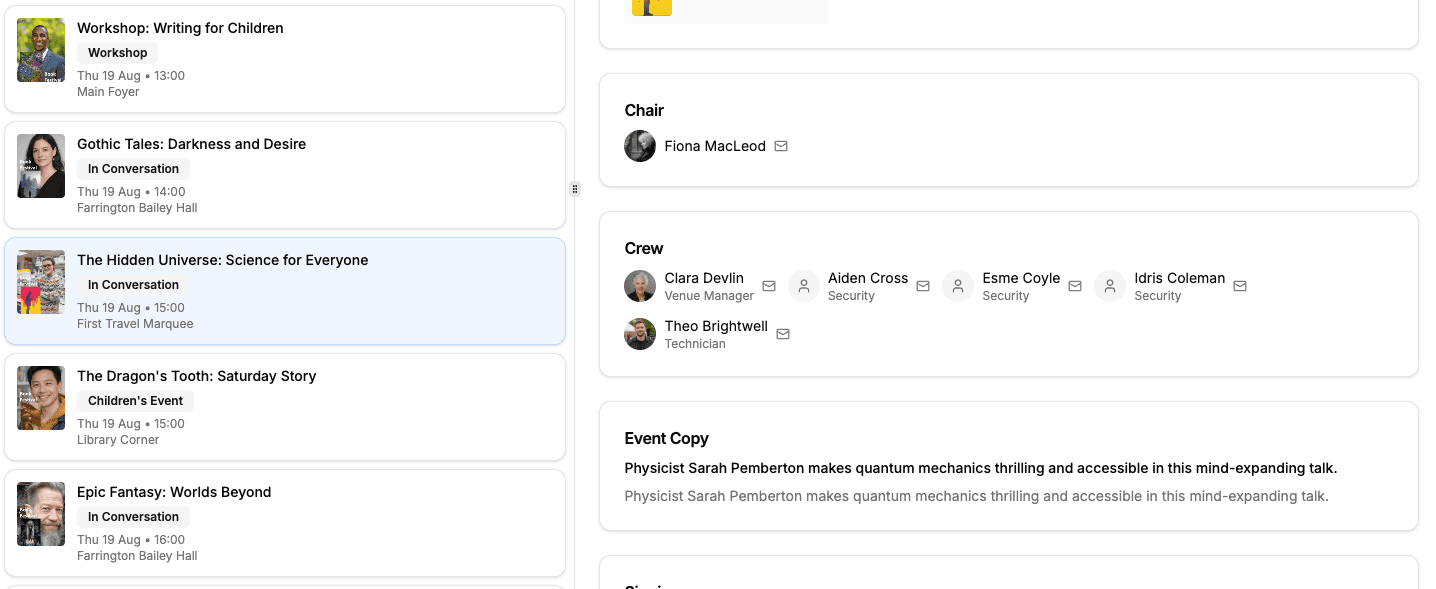The image size is (1436, 589).
Task: Email Clara Devlin via the envelope icon
Action: coord(769,286)
